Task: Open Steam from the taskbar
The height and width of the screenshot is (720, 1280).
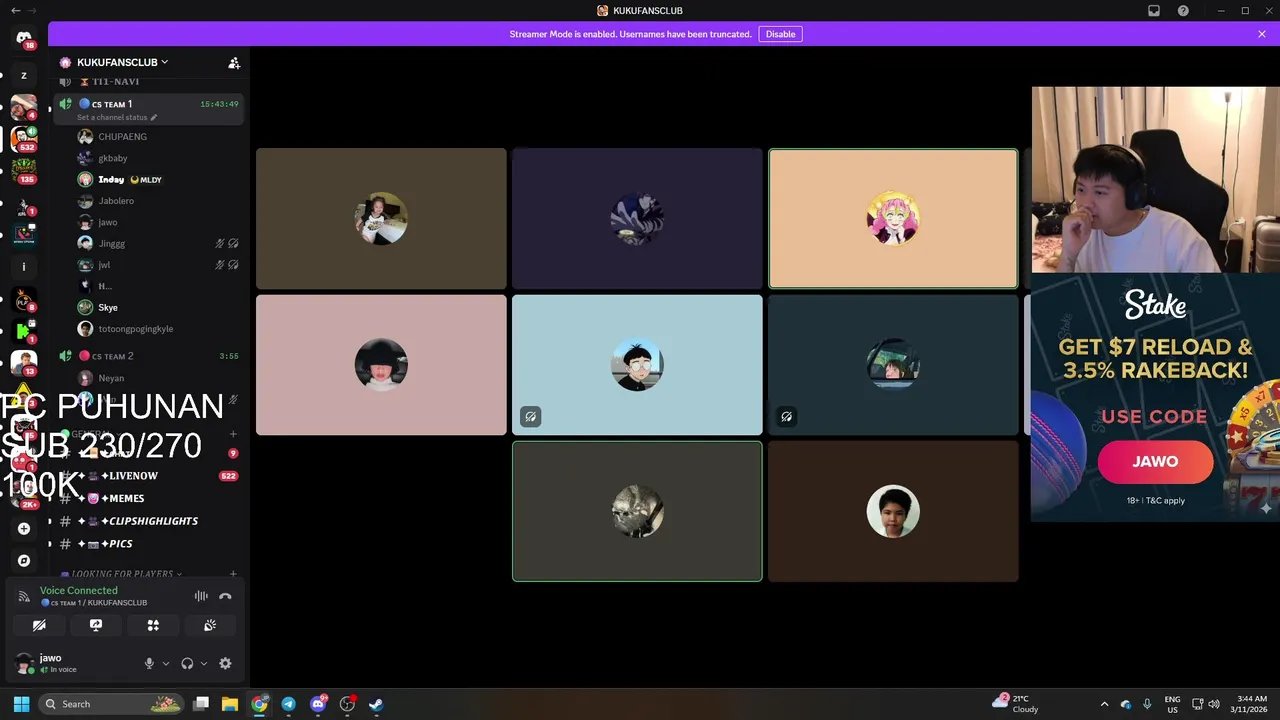Action: pos(376,704)
